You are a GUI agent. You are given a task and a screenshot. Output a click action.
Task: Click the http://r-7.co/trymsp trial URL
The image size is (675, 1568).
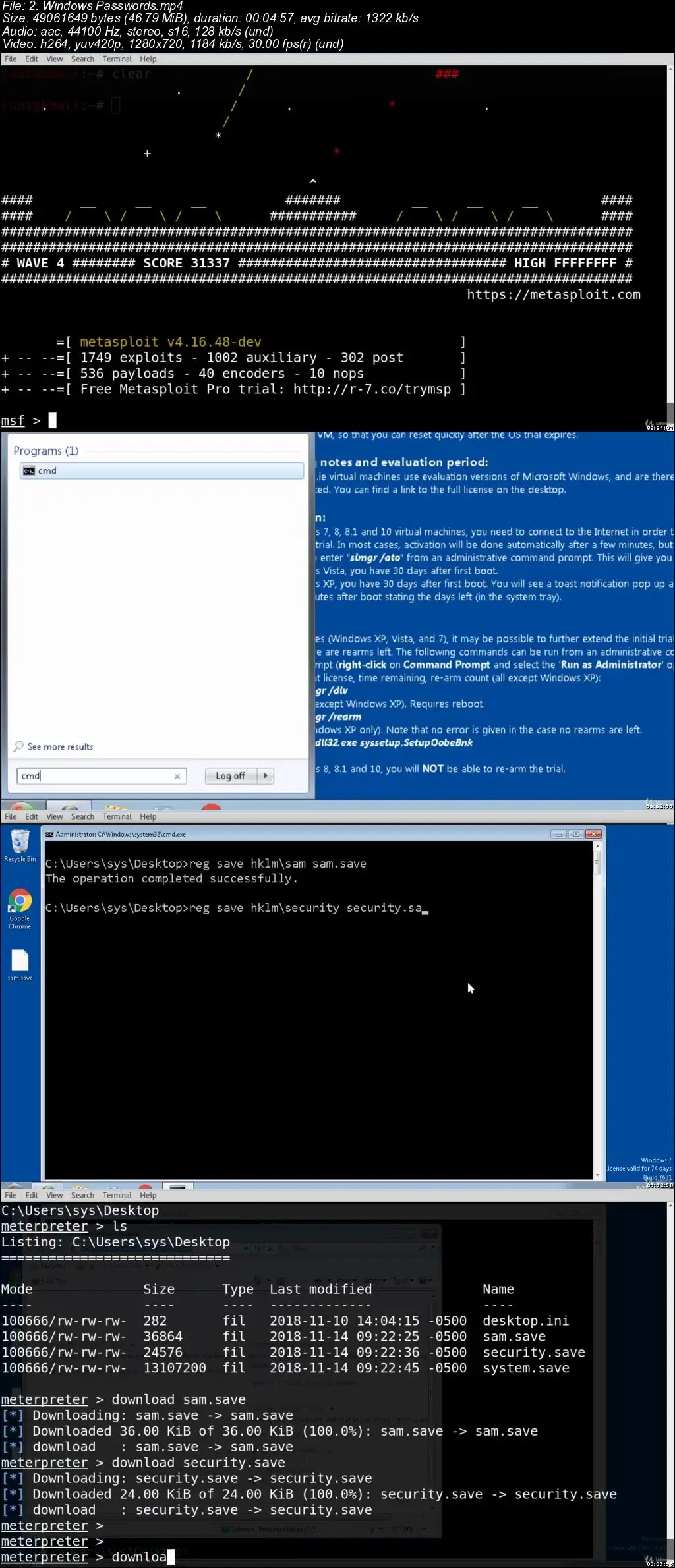pos(372,389)
